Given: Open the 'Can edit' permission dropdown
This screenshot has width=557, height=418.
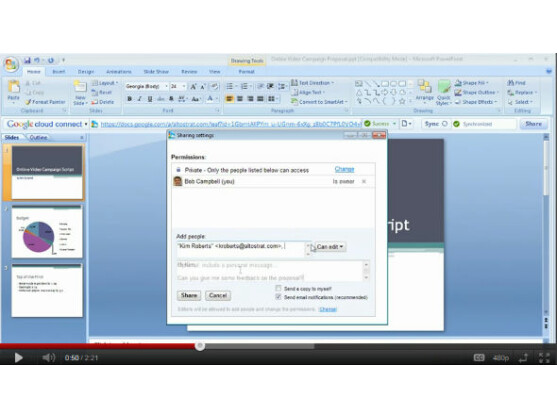Looking at the screenshot, I should [330, 247].
